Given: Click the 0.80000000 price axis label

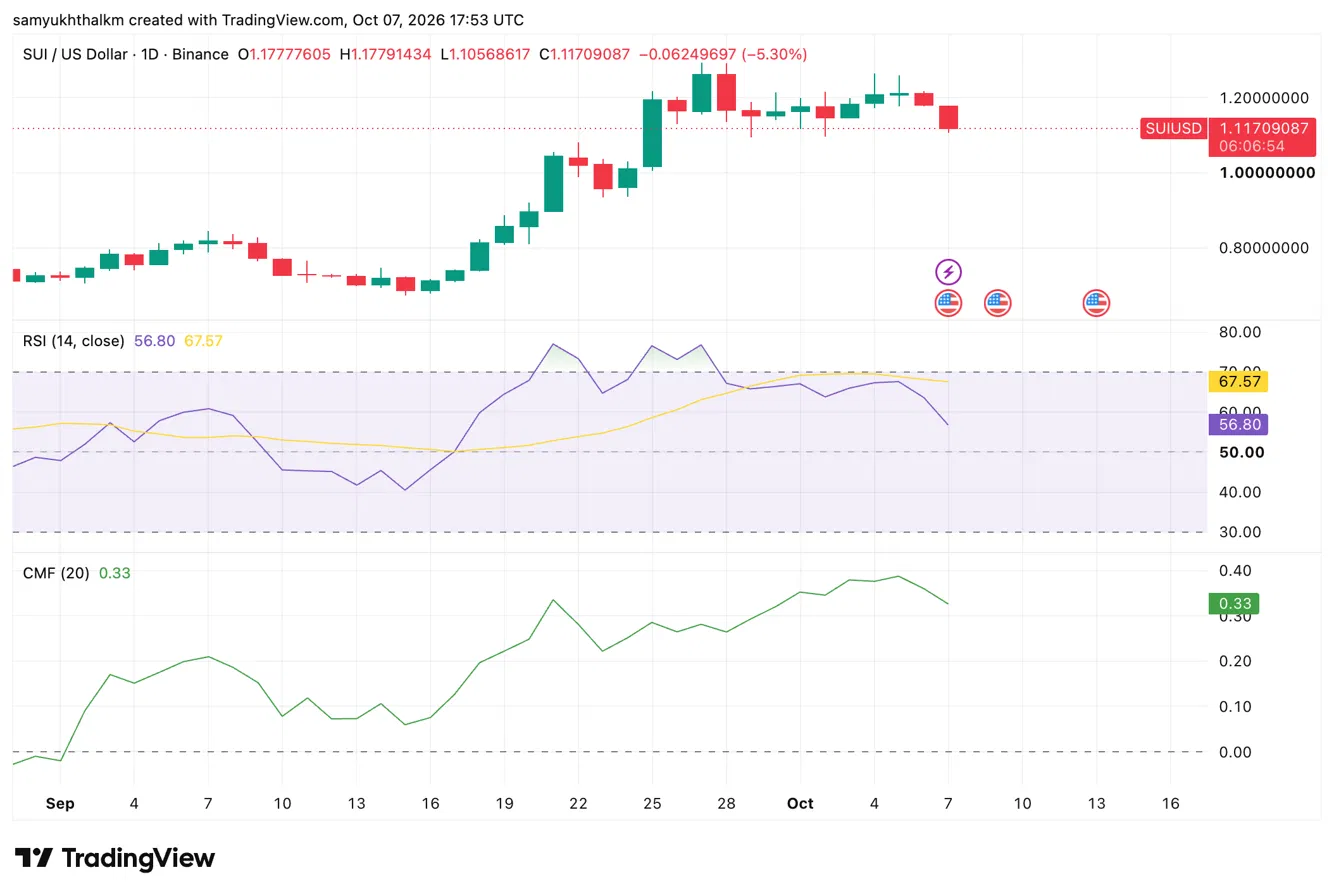Looking at the screenshot, I should click(x=1262, y=248).
